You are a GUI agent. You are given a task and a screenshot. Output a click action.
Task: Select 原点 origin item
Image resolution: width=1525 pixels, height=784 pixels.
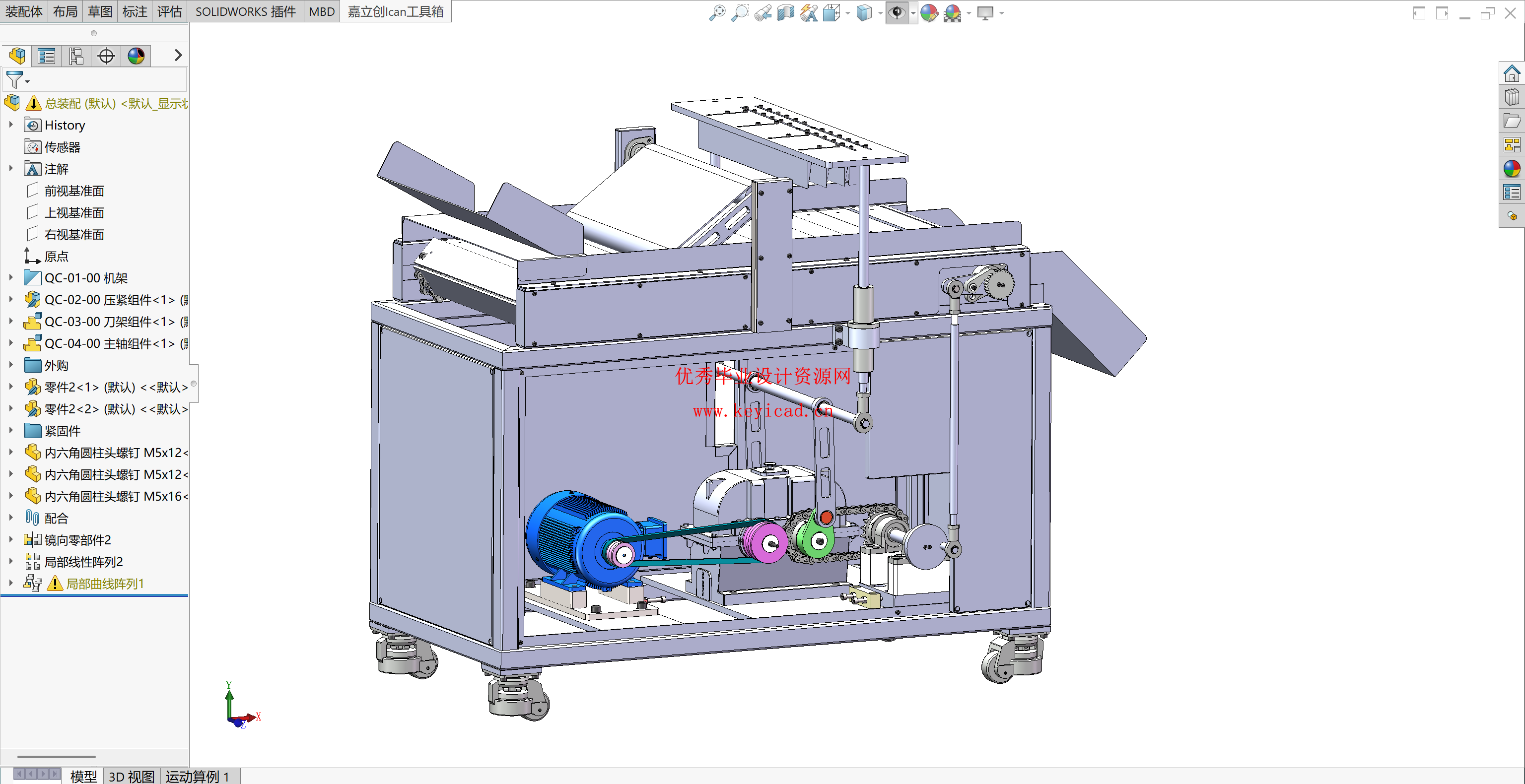47,256
